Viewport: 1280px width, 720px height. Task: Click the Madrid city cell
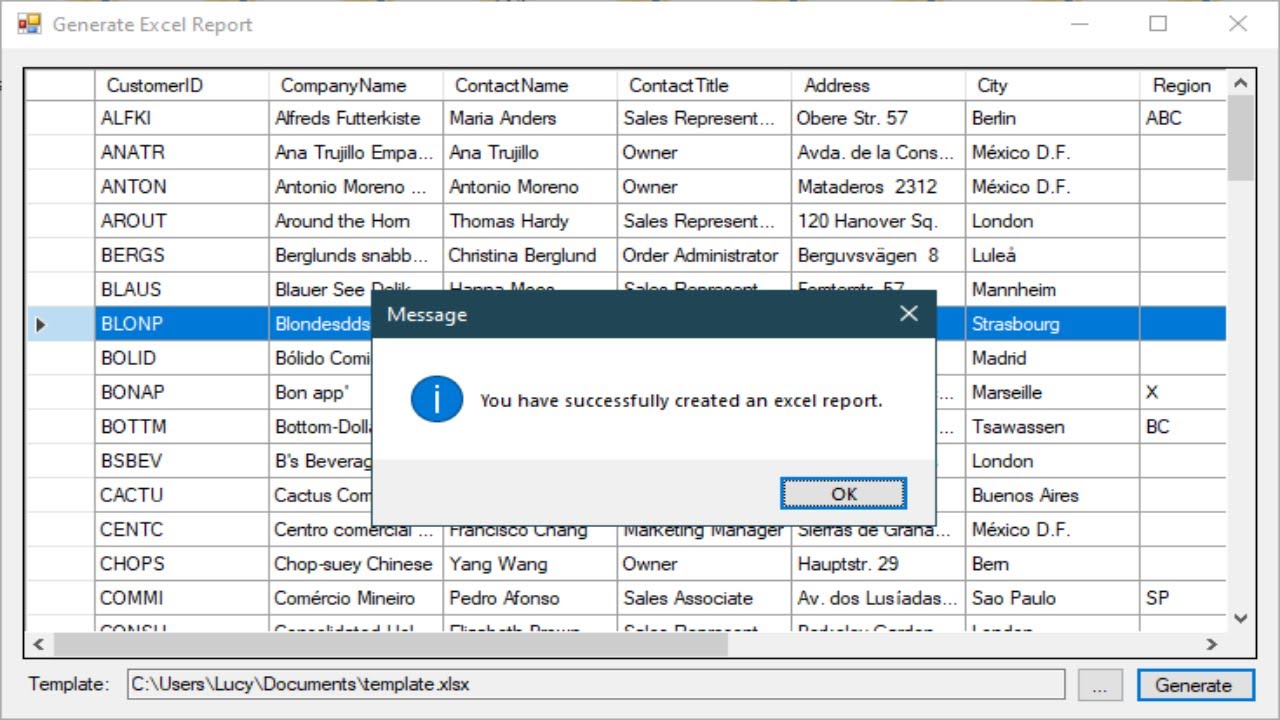(1051, 357)
